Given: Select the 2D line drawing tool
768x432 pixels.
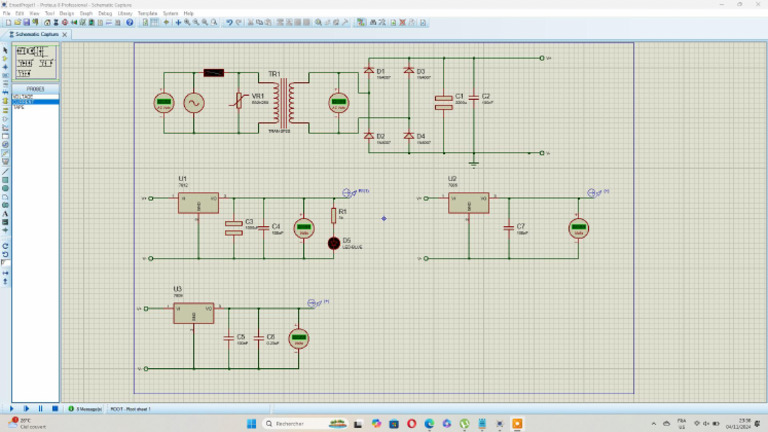Looking at the screenshot, I should pyautogui.click(x=5, y=171).
